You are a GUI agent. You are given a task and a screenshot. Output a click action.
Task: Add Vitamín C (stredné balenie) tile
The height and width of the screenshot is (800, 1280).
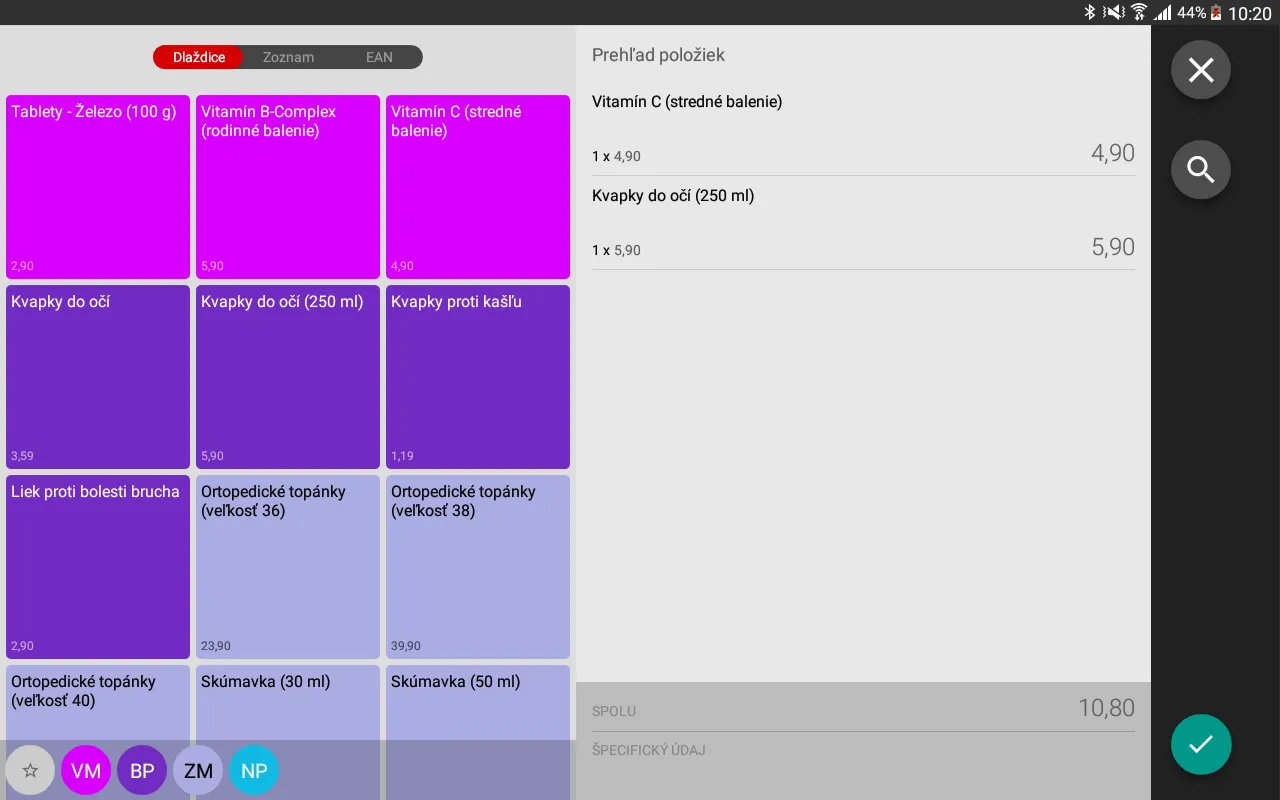(478, 187)
